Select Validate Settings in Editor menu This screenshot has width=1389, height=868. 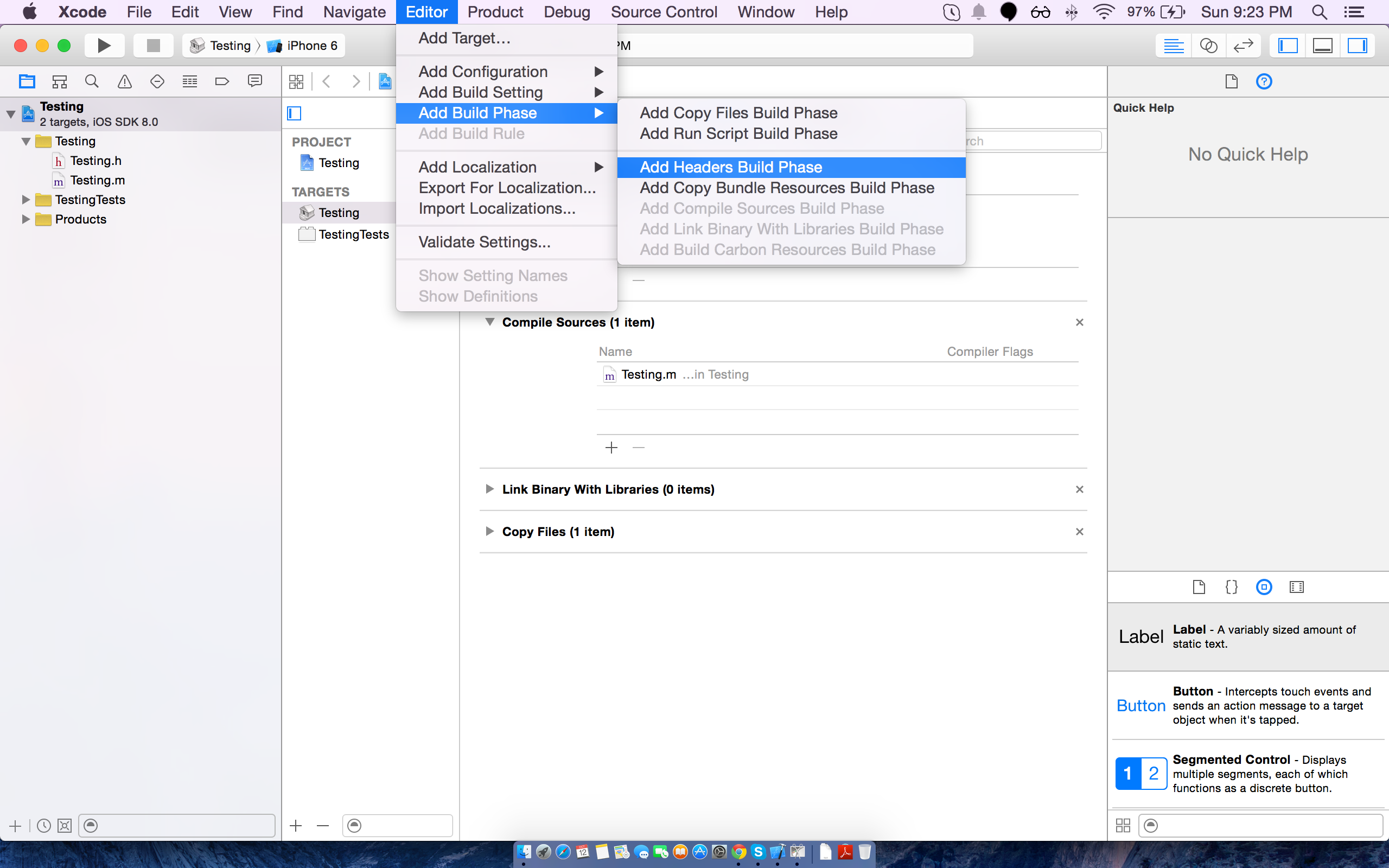coord(506,242)
